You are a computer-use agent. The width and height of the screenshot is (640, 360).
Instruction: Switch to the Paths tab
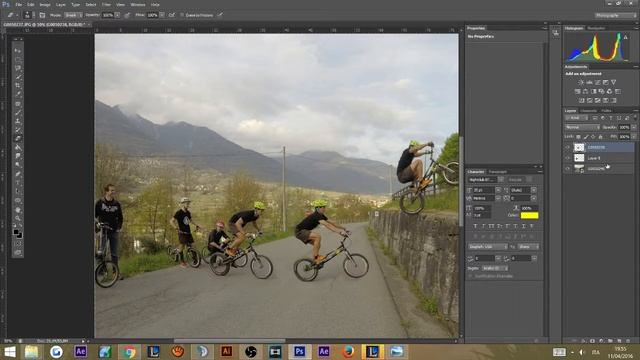(x=607, y=111)
